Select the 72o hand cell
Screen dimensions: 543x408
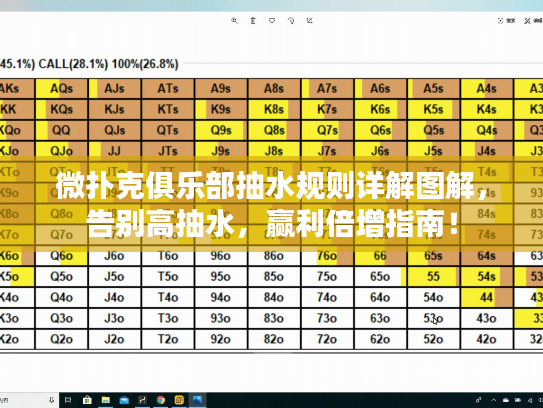(327, 339)
